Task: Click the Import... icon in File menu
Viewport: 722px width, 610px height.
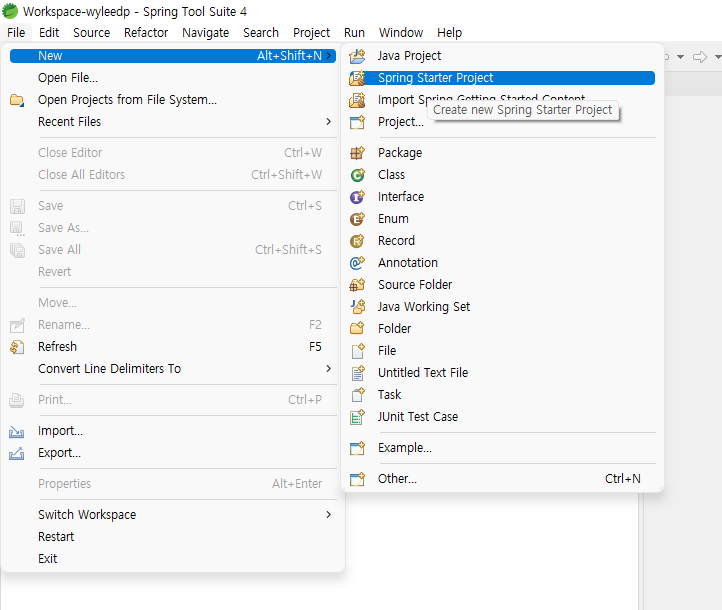Action: click(17, 431)
